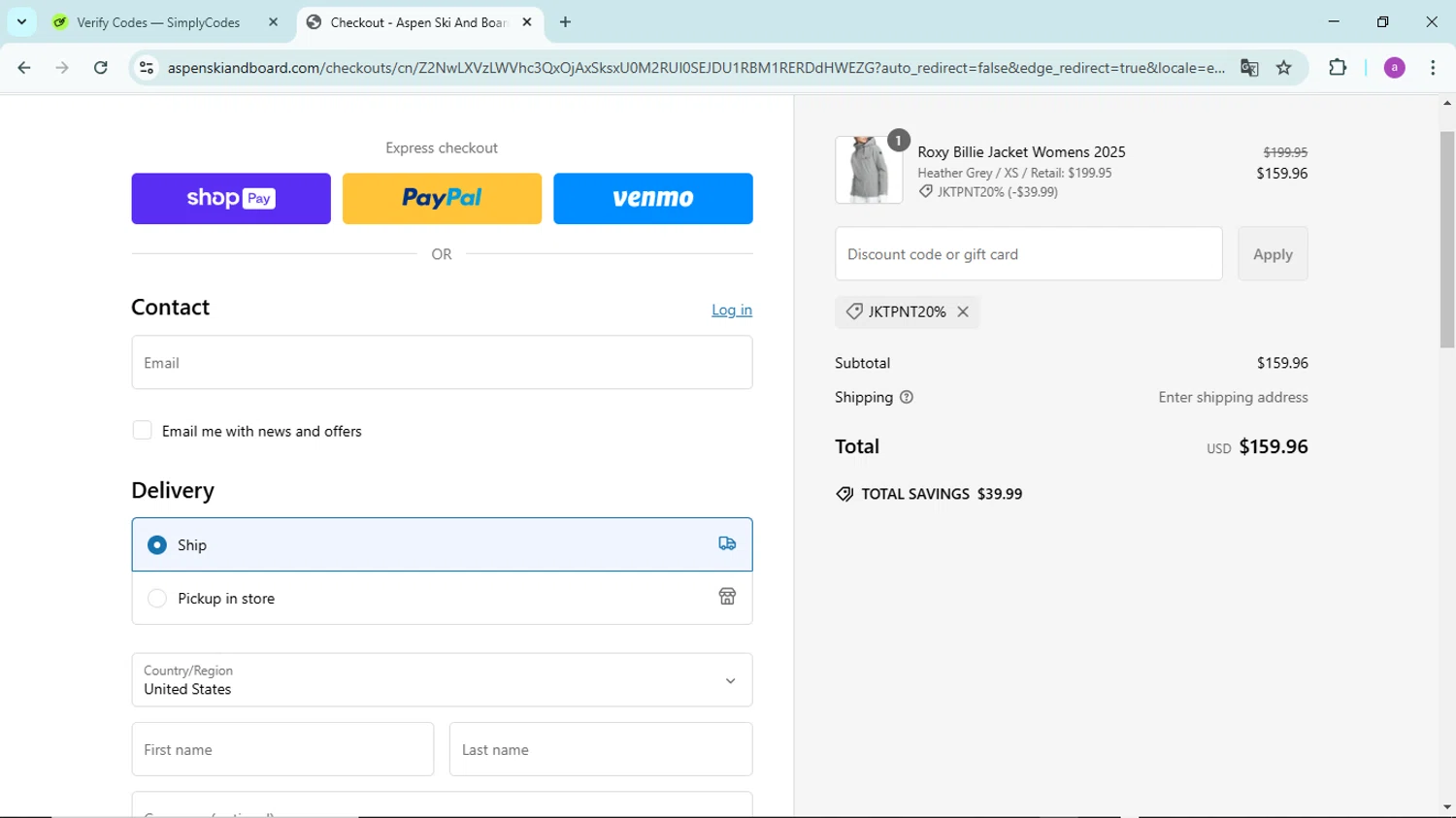Click the shipping truck icon
Viewport: 1456px width, 818px height.
727,544
